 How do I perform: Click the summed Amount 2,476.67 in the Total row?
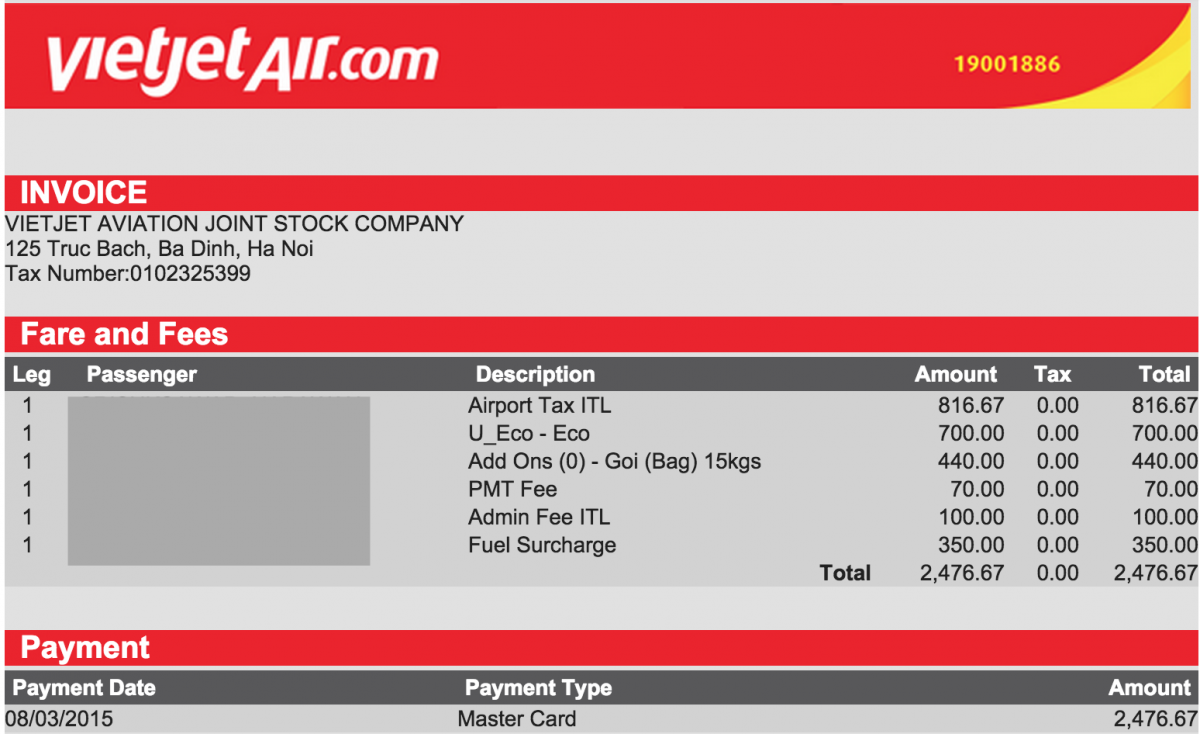(x=962, y=574)
